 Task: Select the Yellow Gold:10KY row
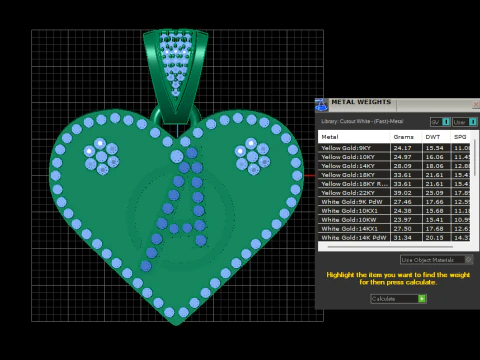pos(394,157)
